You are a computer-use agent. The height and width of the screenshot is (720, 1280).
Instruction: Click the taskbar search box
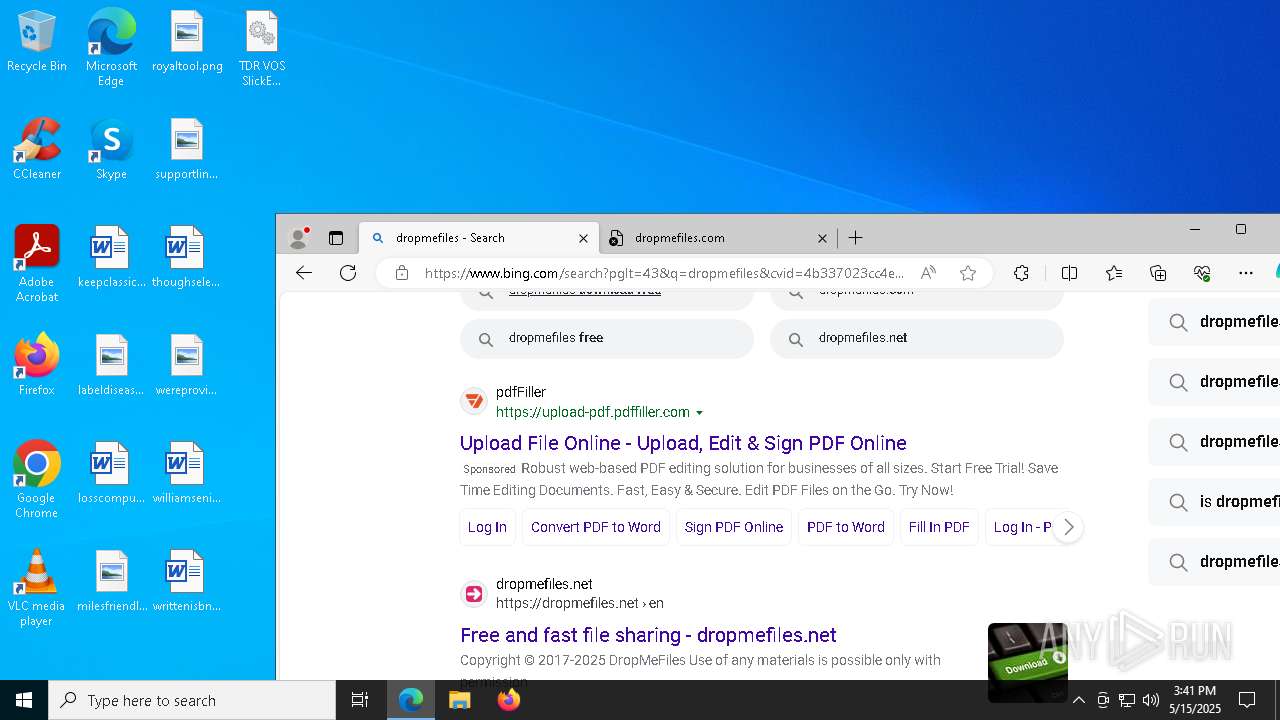192,700
